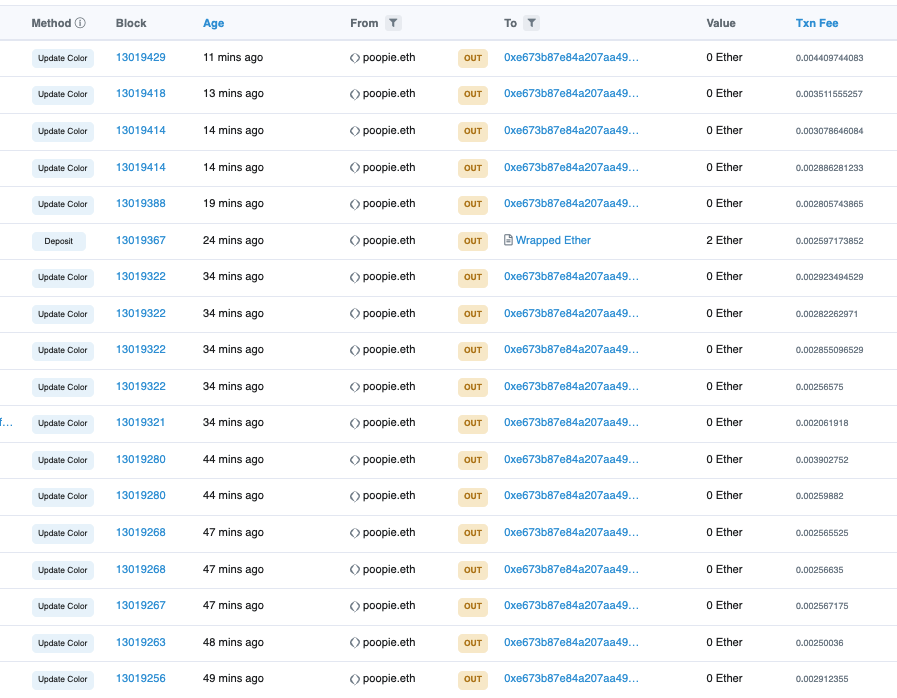Click the OUT badge in the Deposit row
This screenshot has height=698, width=897.
(473, 241)
